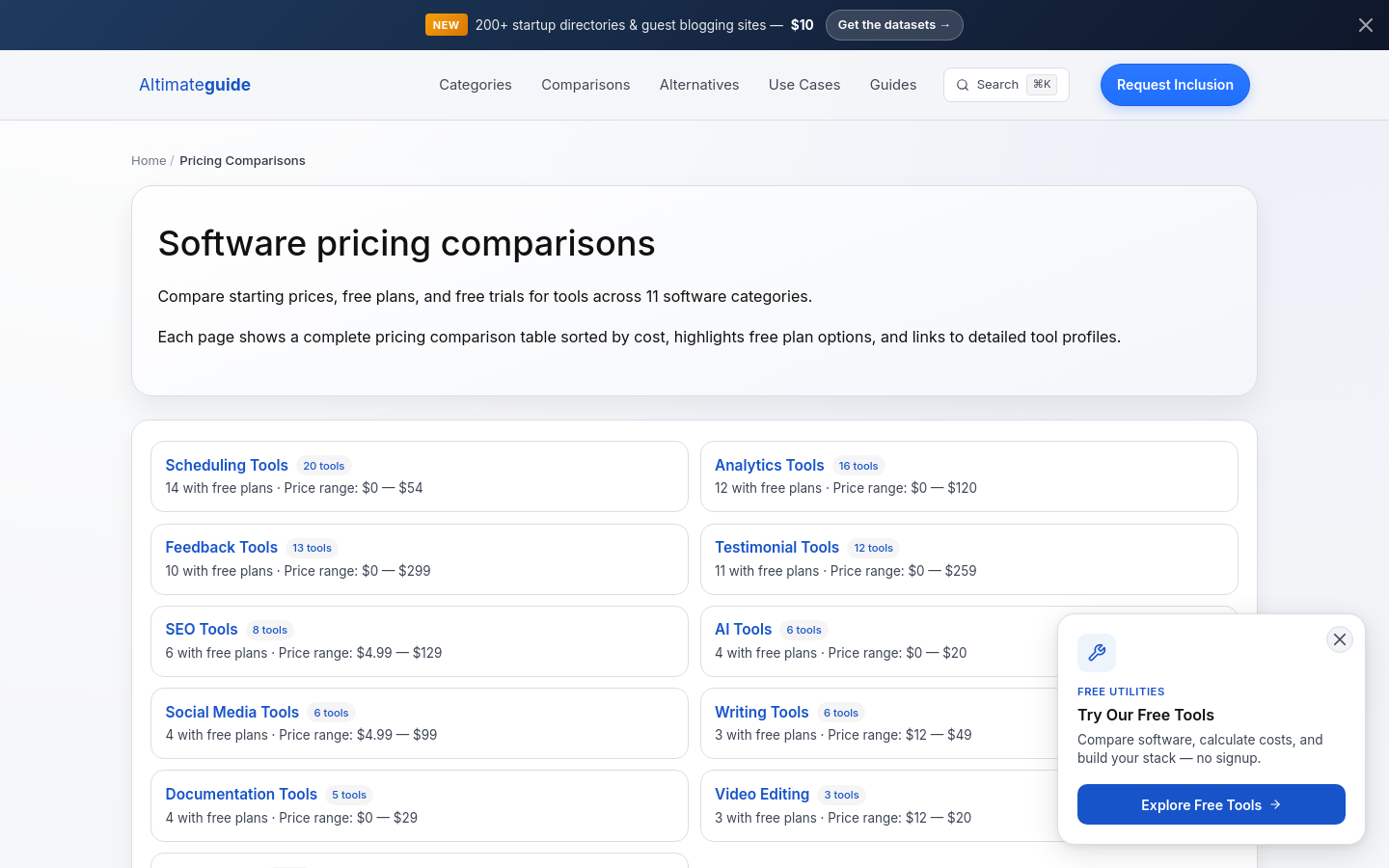The height and width of the screenshot is (868, 1389).
Task: Click the '$10' price in banner
Action: [803, 25]
